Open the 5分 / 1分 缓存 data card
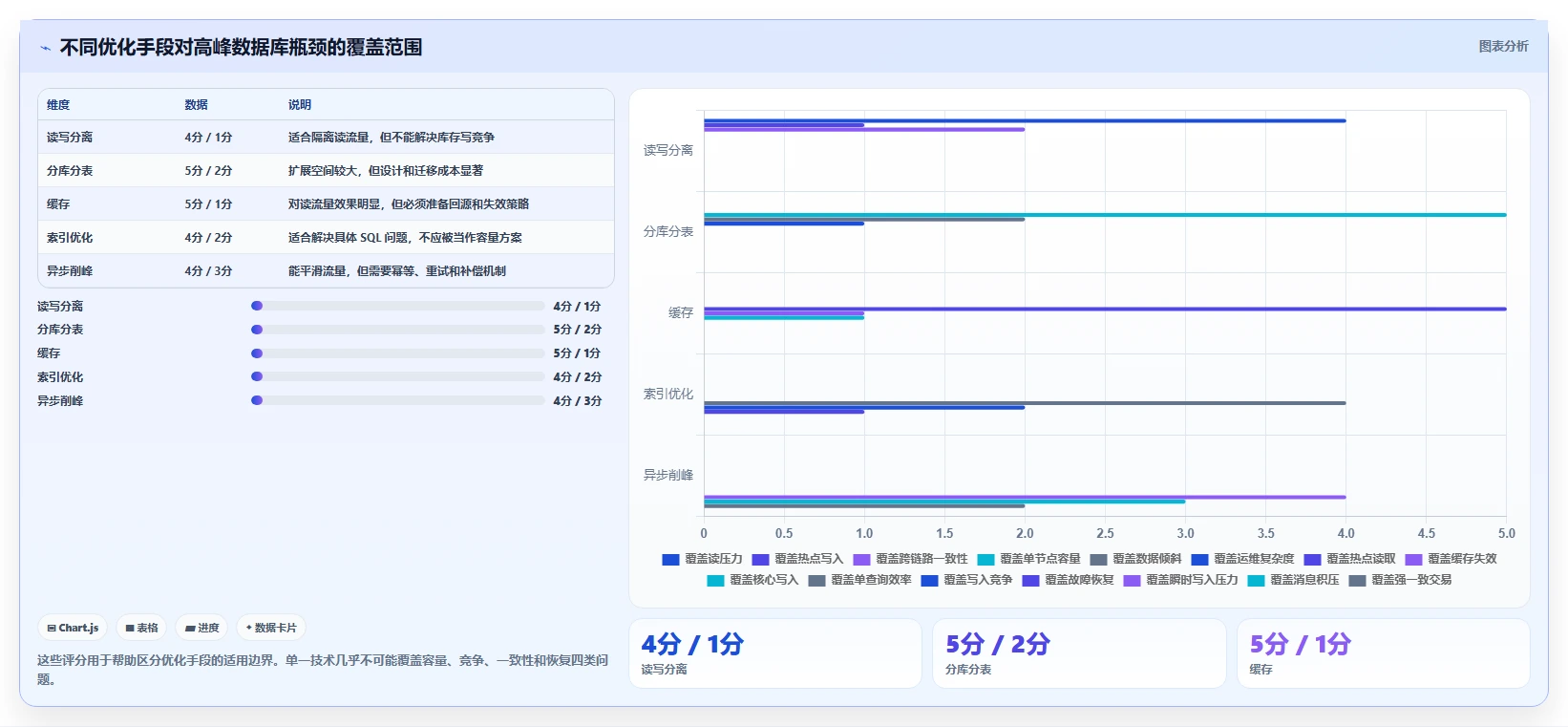This screenshot has height=727, width=1568. 1384,653
